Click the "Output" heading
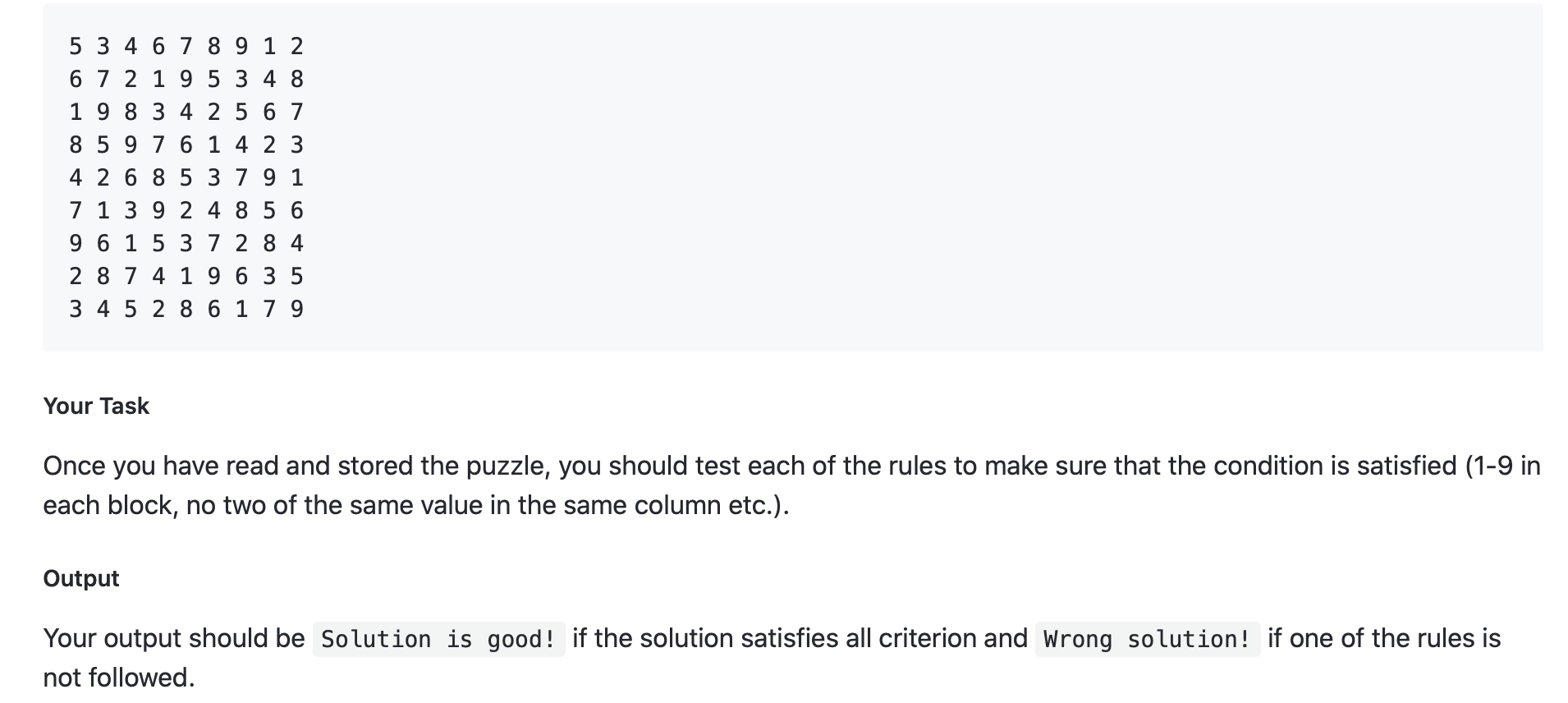Image resolution: width=1568 pixels, height=703 pixels. (81, 578)
